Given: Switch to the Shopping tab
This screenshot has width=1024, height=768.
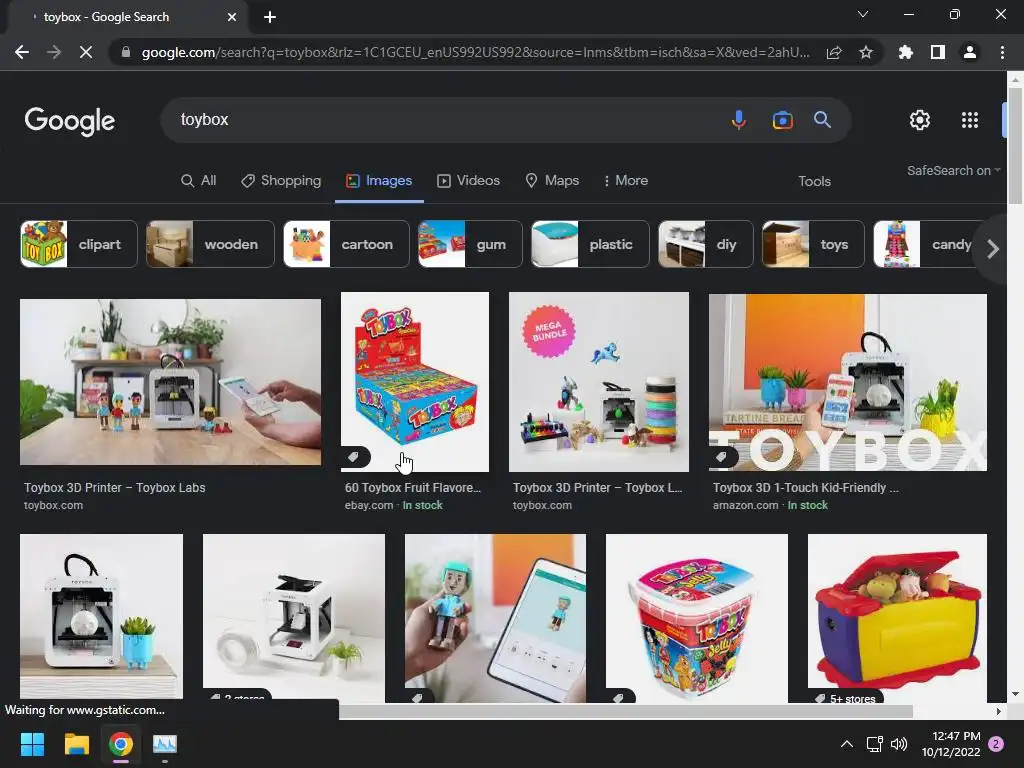Looking at the screenshot, I should pyautogui.click(x=281, y=181).
